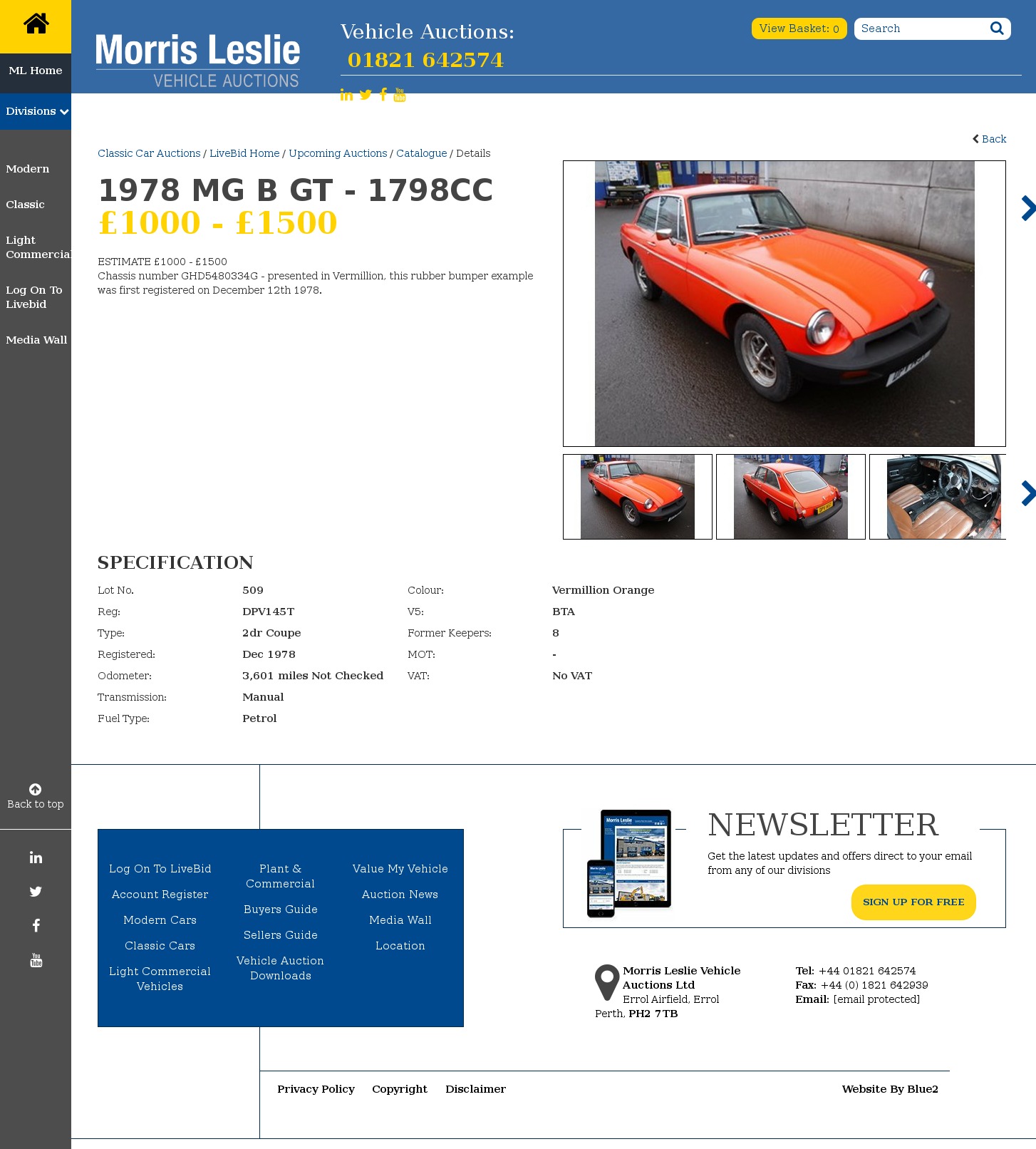Show next main photo with right chevron
Screen dimensions: 1036x1149
click(x=1027, y=208)
